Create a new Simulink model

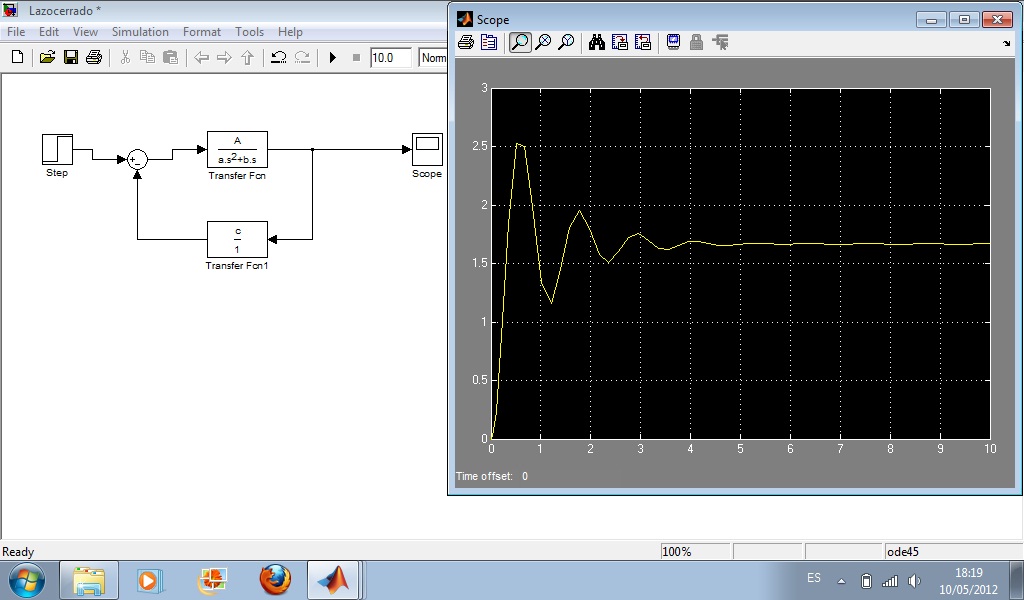point(18,57)
